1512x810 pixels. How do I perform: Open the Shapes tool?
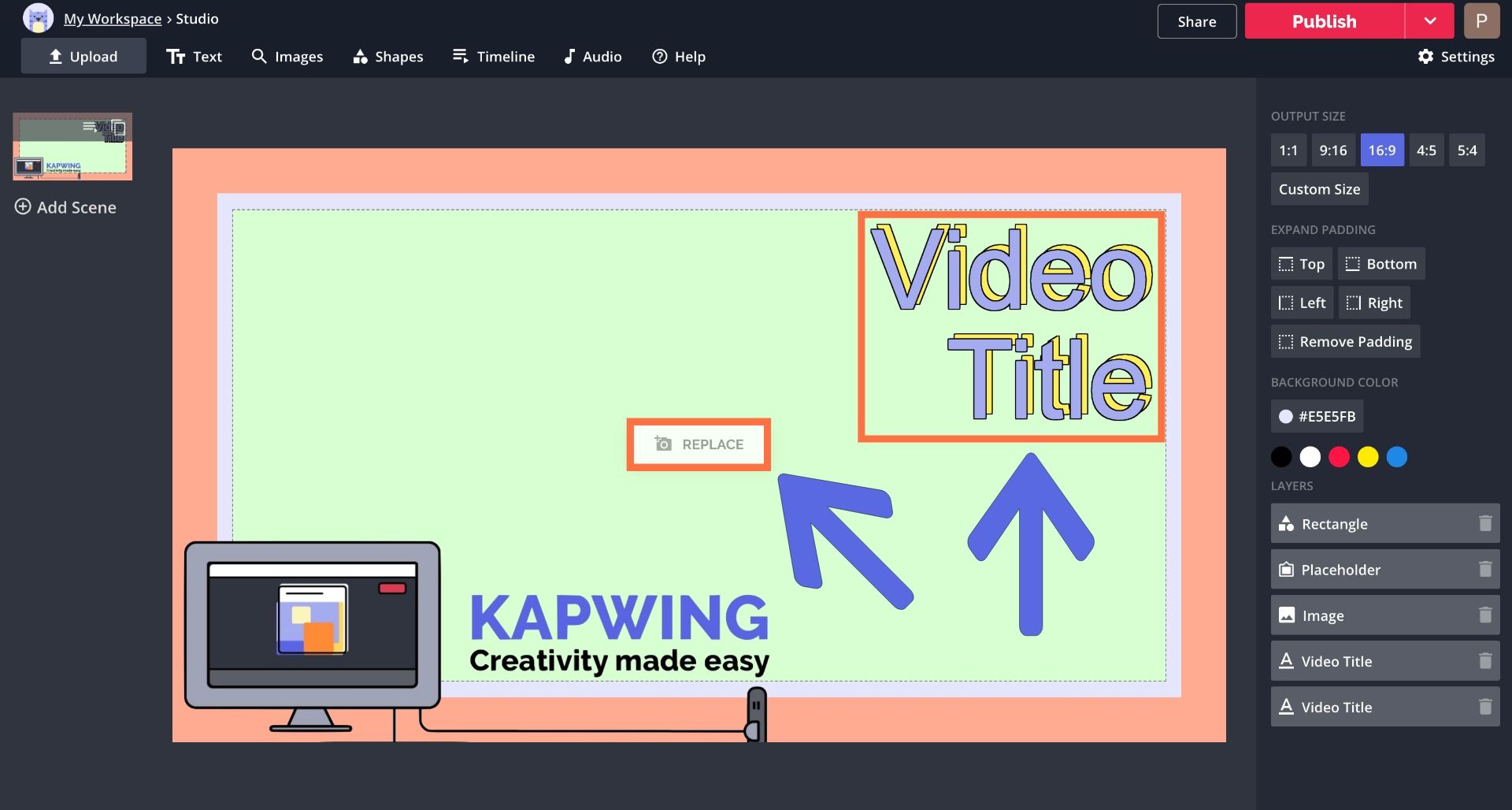point(388,56)
